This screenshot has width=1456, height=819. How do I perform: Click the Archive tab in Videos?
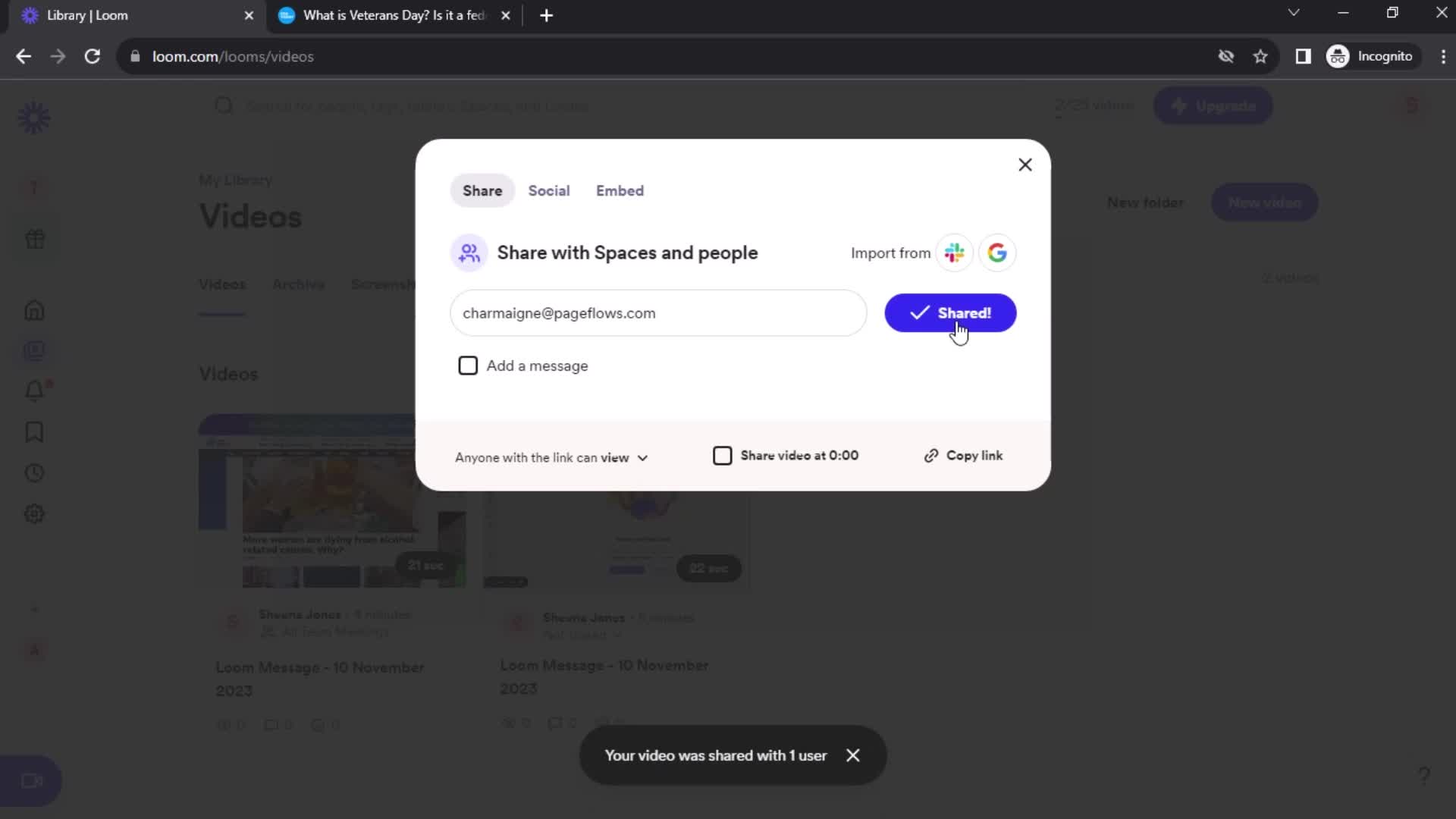[x=299, y=284]
